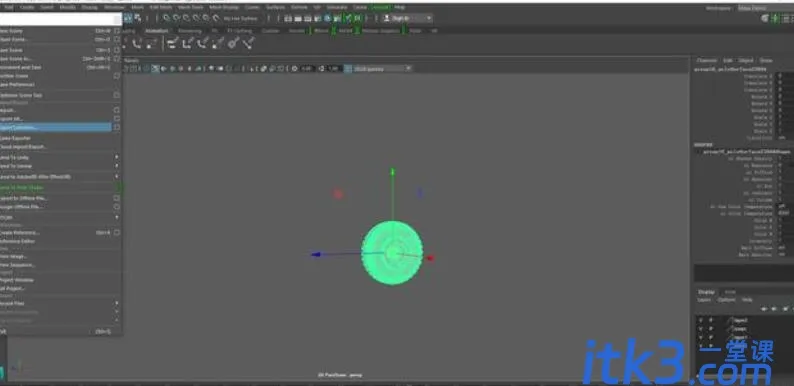Switch to the Animation shelf tab

click(156, 31)
